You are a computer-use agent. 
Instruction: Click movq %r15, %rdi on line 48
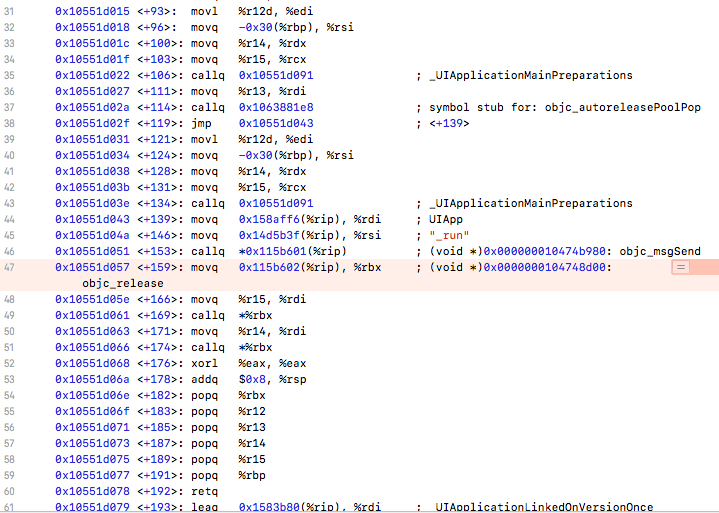tap(249, 299)
